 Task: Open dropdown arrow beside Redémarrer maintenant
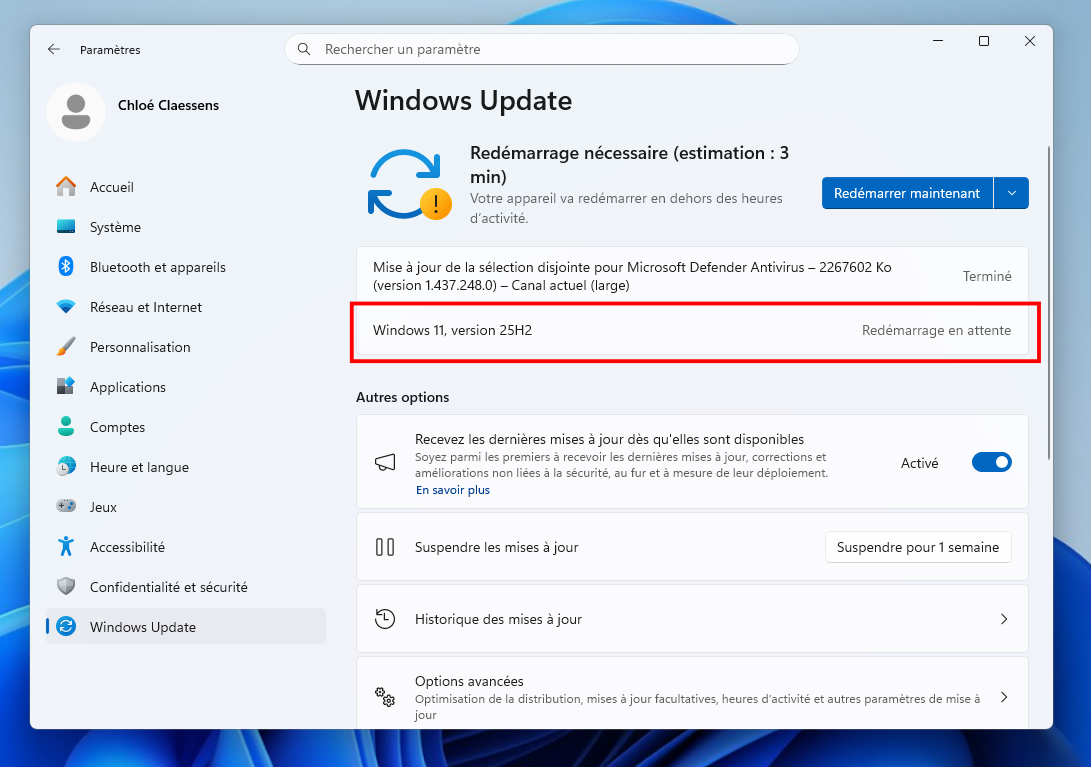(x=1011, y=193)
